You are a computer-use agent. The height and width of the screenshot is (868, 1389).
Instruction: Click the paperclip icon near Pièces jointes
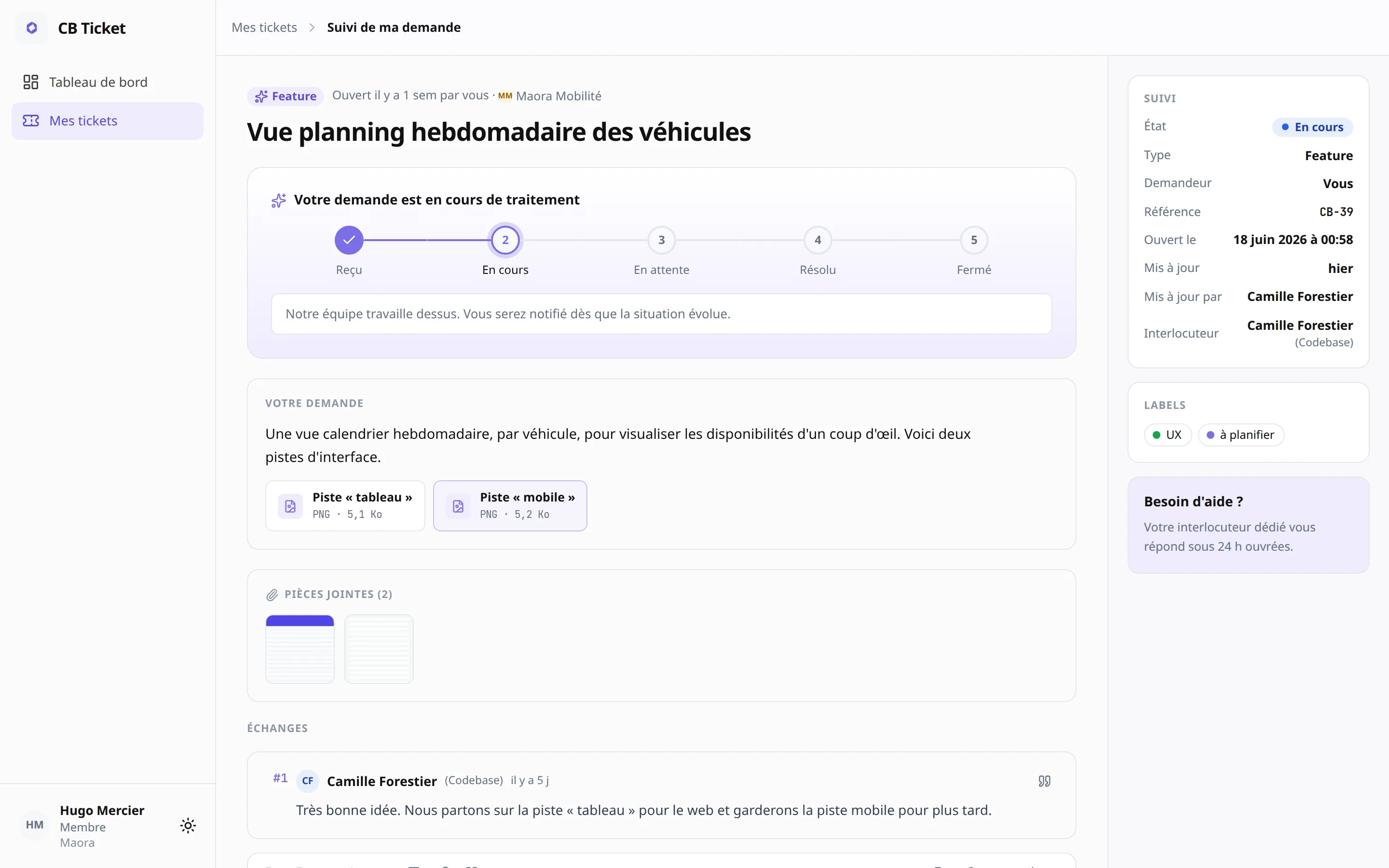coord(272,596)
